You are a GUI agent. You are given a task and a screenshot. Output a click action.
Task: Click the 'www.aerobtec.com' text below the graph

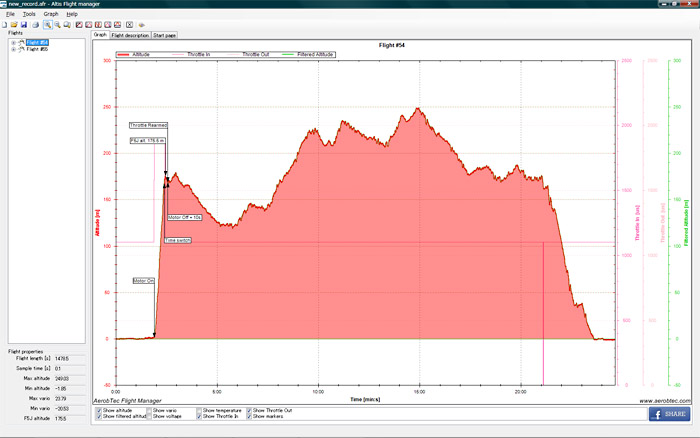(664, 401)
